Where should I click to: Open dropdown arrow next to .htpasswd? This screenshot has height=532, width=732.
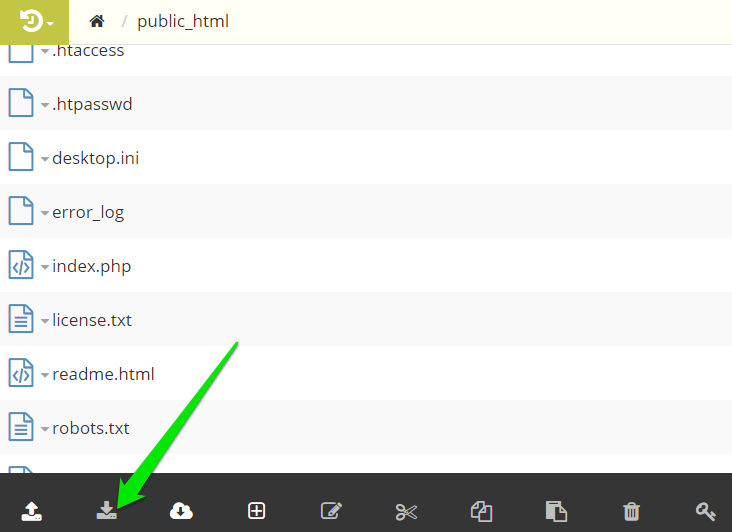pyautogui.click(x=45, y=105)
